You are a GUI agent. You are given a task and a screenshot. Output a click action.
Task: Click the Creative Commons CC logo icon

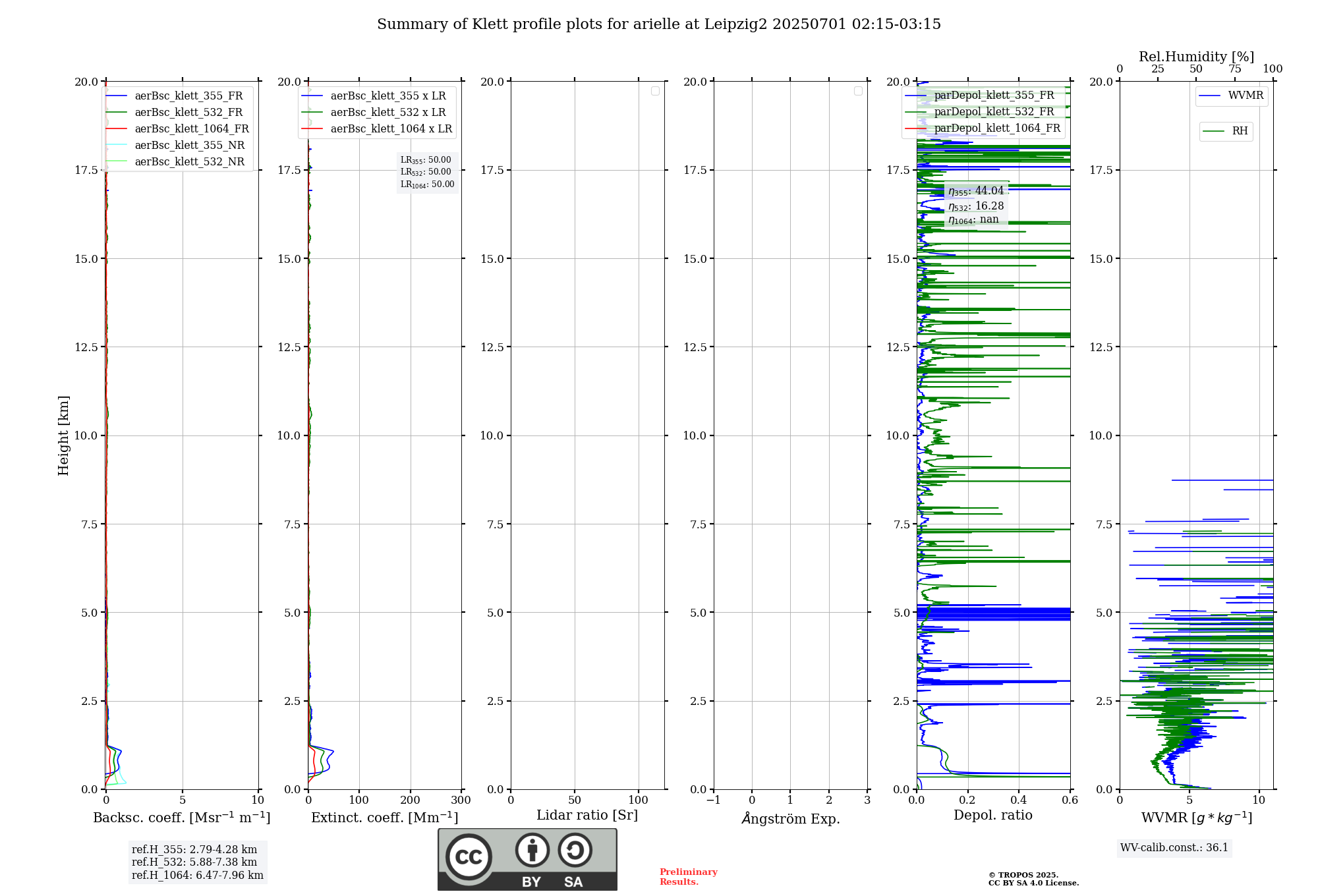[469, 856]
